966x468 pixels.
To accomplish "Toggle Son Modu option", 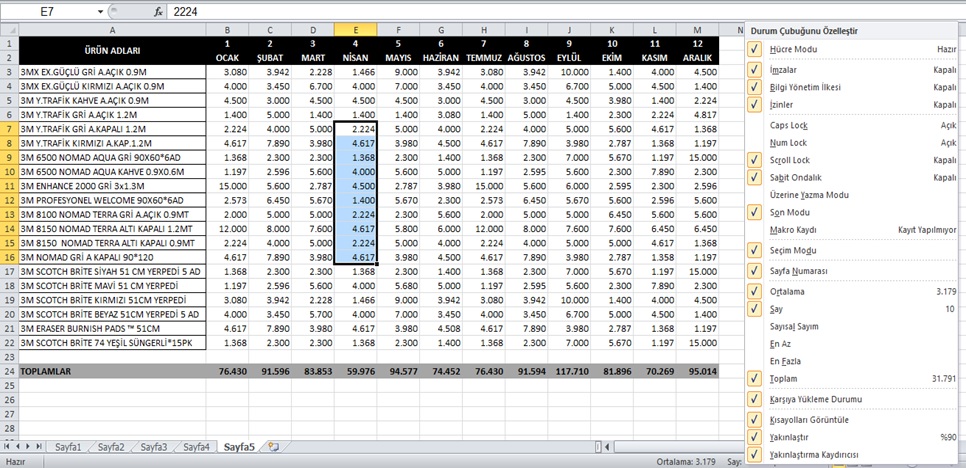I will [853, 212].
